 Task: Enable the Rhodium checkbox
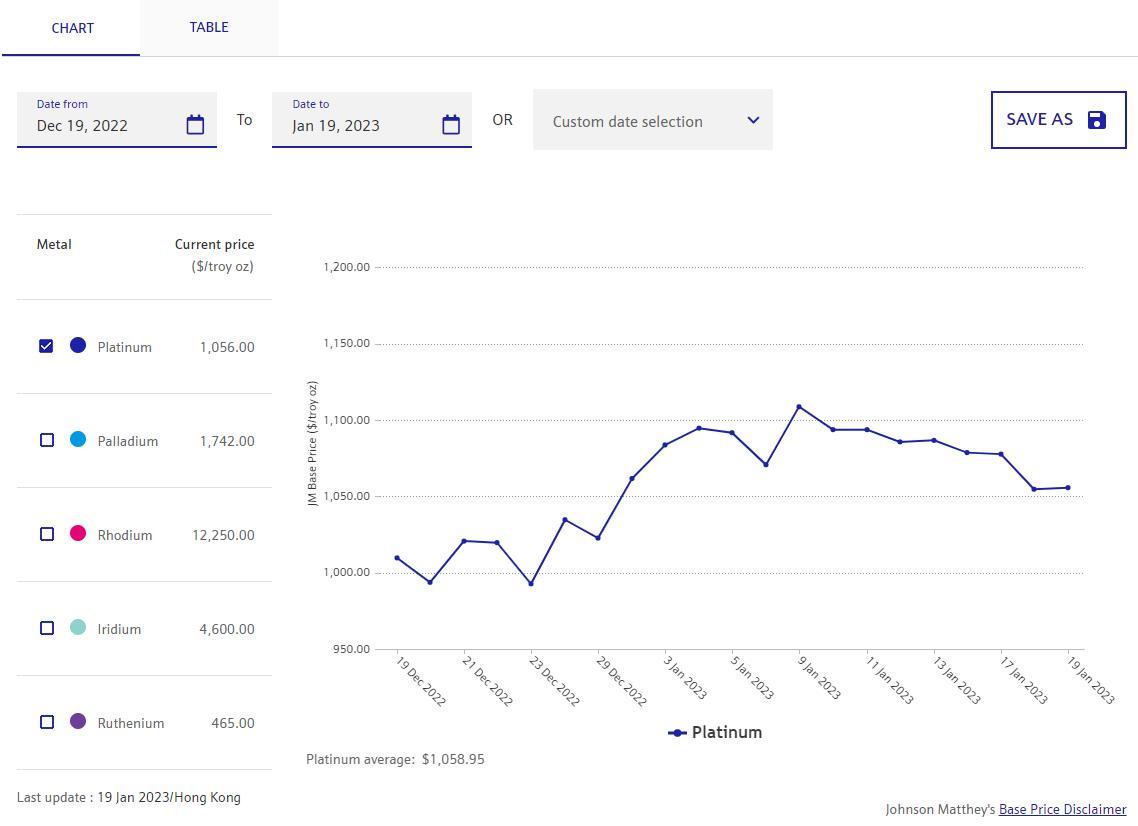point(46,534)
